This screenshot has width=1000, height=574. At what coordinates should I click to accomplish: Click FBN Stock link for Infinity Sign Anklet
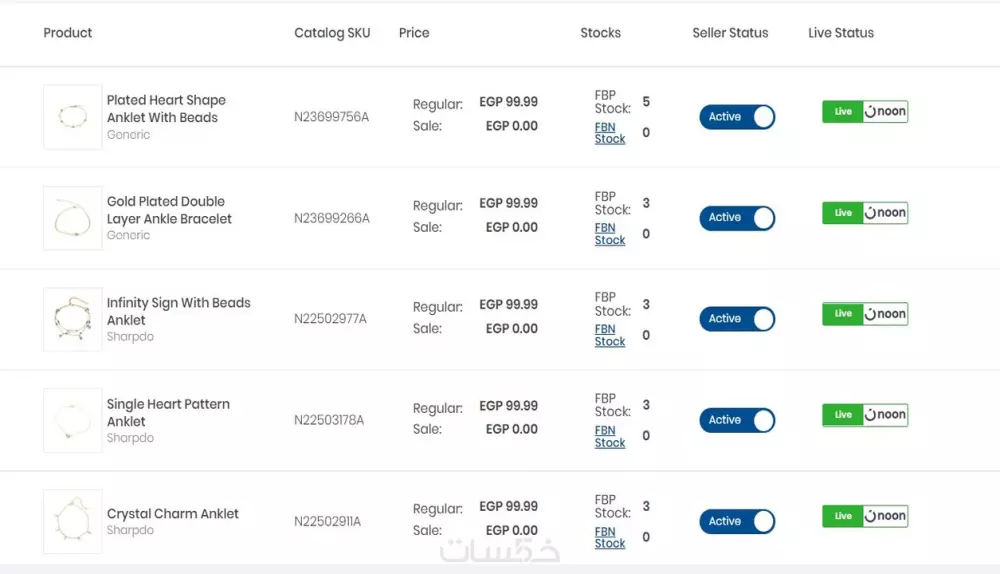(x=609, y=335)
